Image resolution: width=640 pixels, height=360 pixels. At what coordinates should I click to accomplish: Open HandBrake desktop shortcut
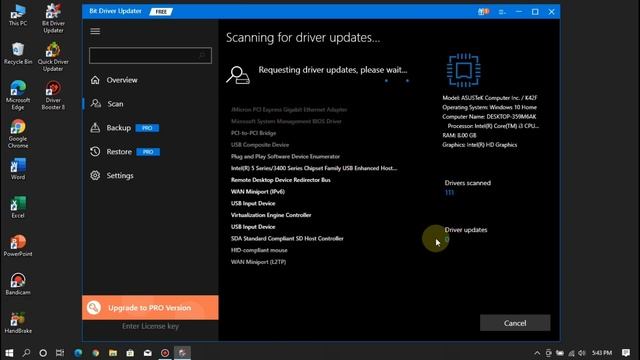click(x=18, y=322)
